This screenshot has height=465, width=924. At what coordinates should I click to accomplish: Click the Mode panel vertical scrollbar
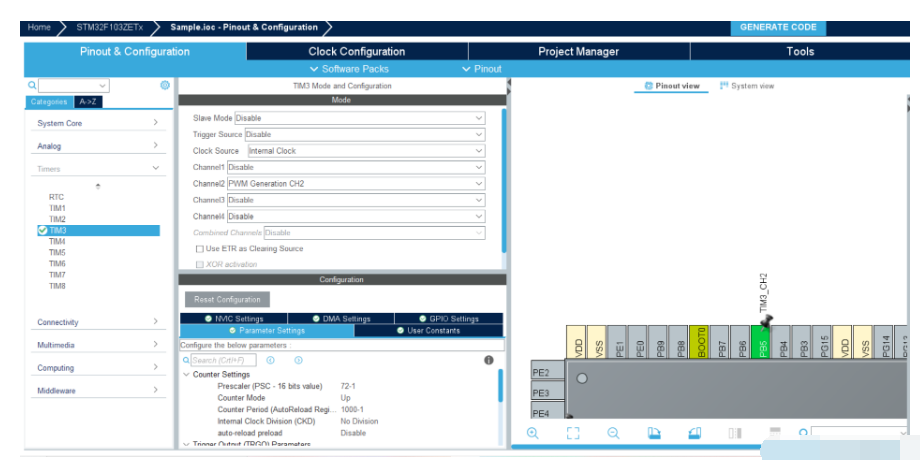(504, 180)
